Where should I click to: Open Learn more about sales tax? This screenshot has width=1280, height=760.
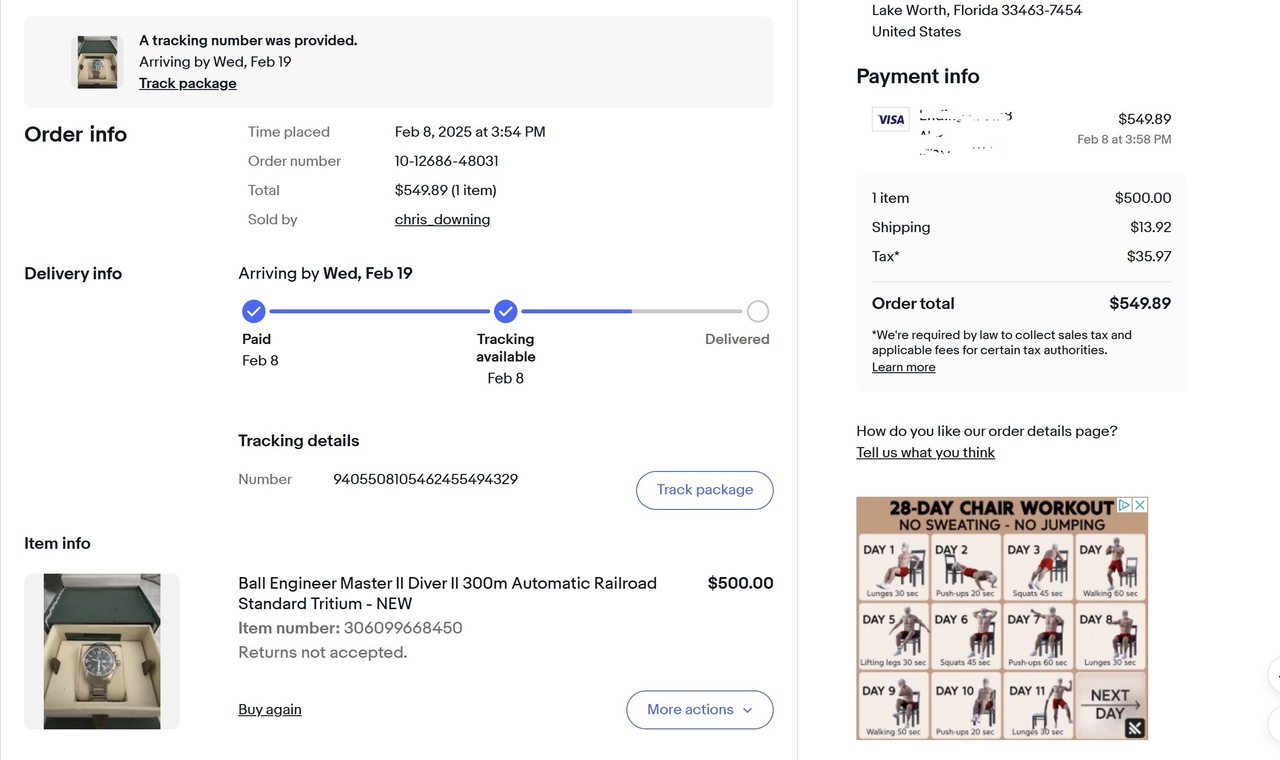pos(904,367)
